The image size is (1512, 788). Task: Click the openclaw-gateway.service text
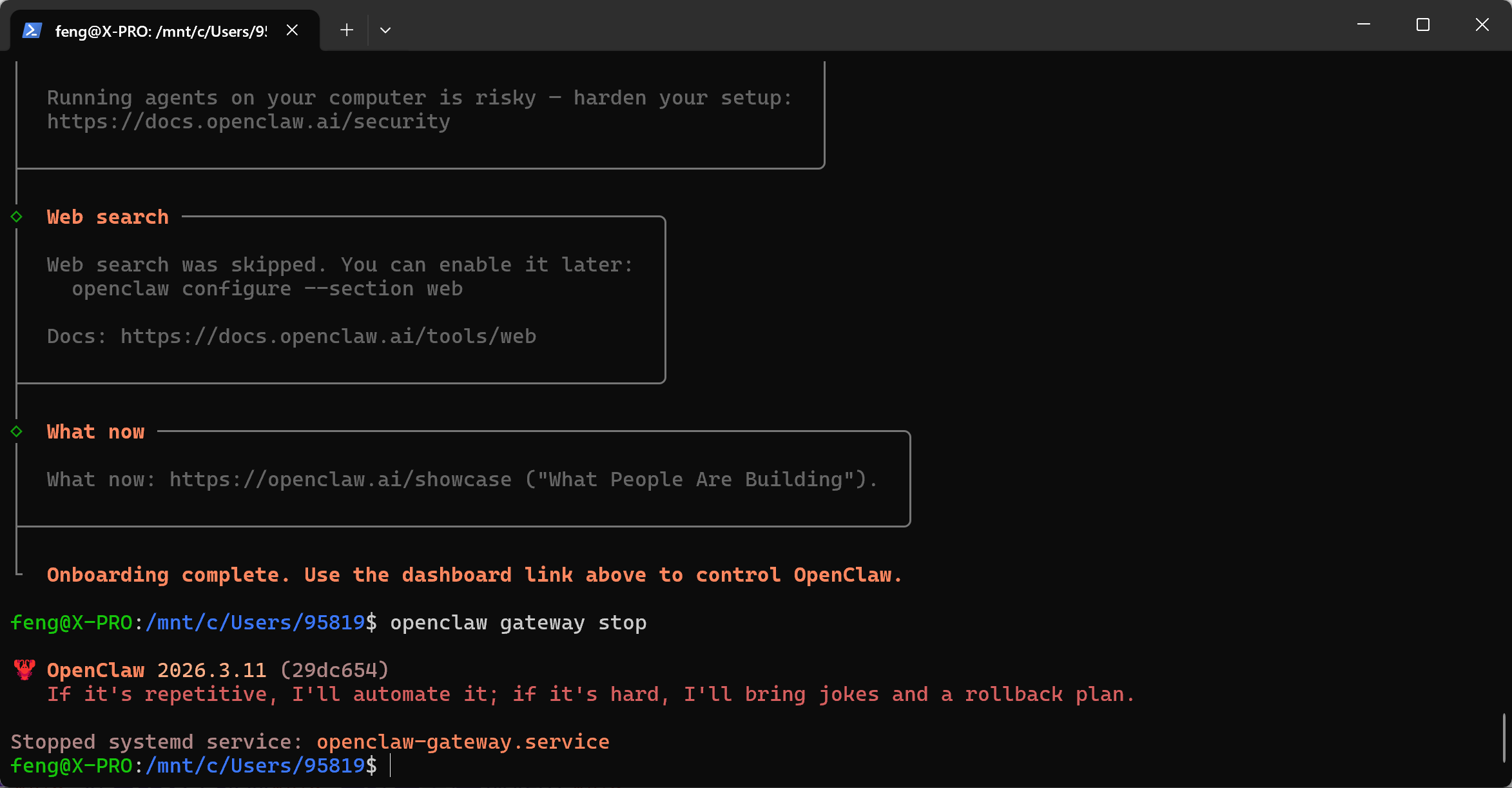point(463,742)
